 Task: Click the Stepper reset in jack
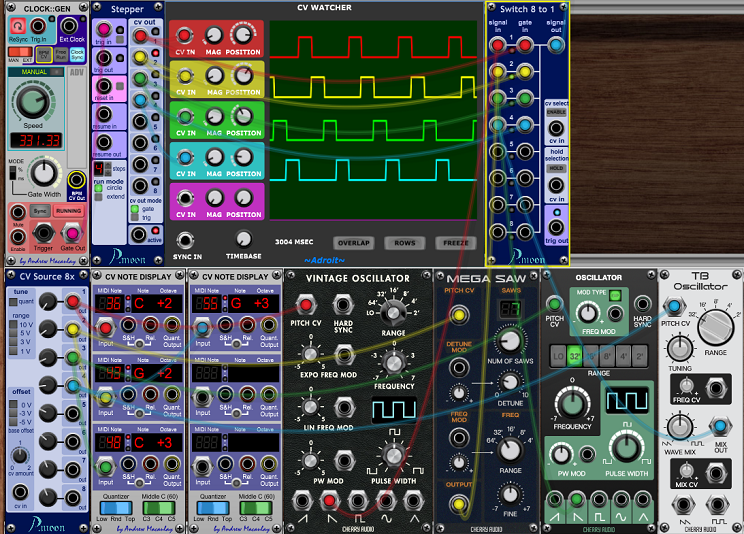point(103,86)
